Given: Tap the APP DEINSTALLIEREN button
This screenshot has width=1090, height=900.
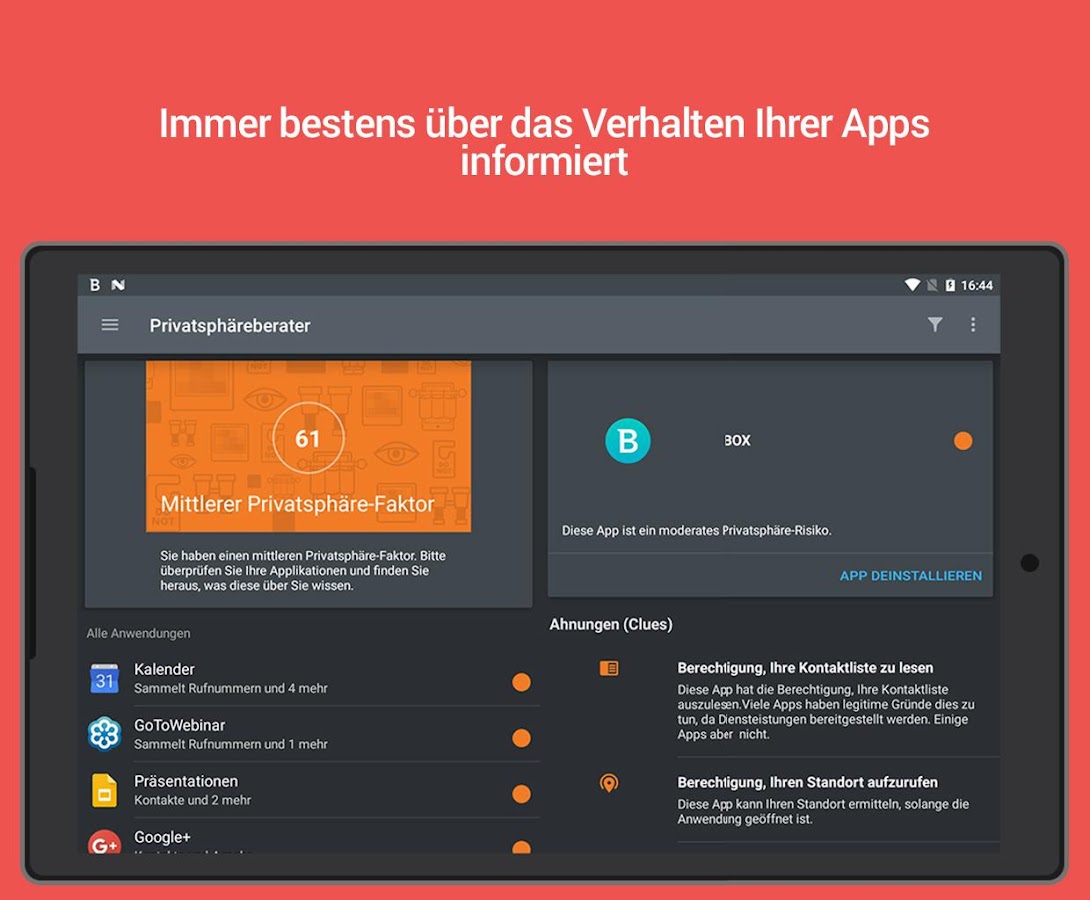Looking at the screenshot, I should point(910,575).
